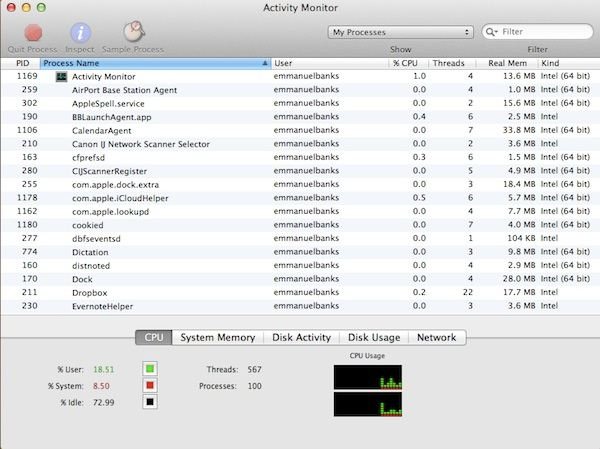Select the CIJScannerRegister process
The image size is (600, 449).
[300, 171]
